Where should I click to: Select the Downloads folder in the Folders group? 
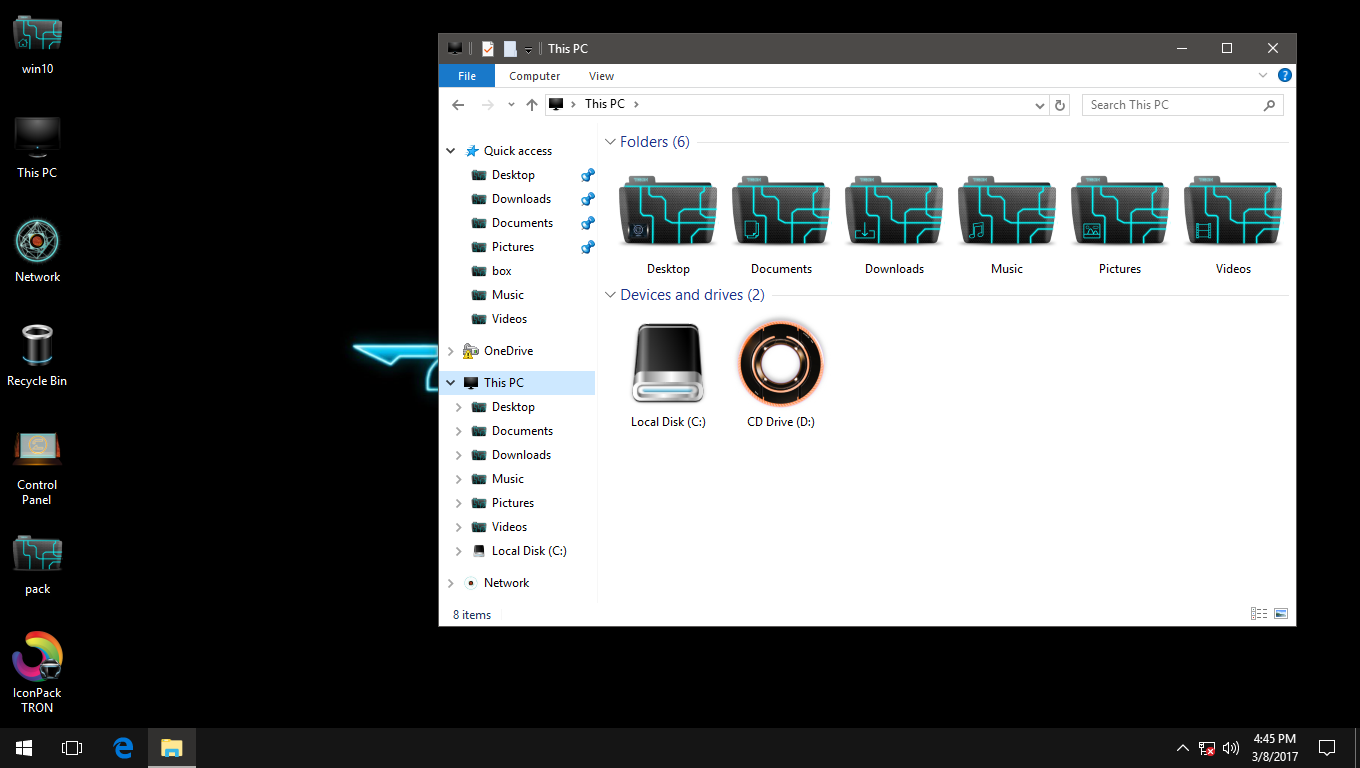(x=894, y=227)
